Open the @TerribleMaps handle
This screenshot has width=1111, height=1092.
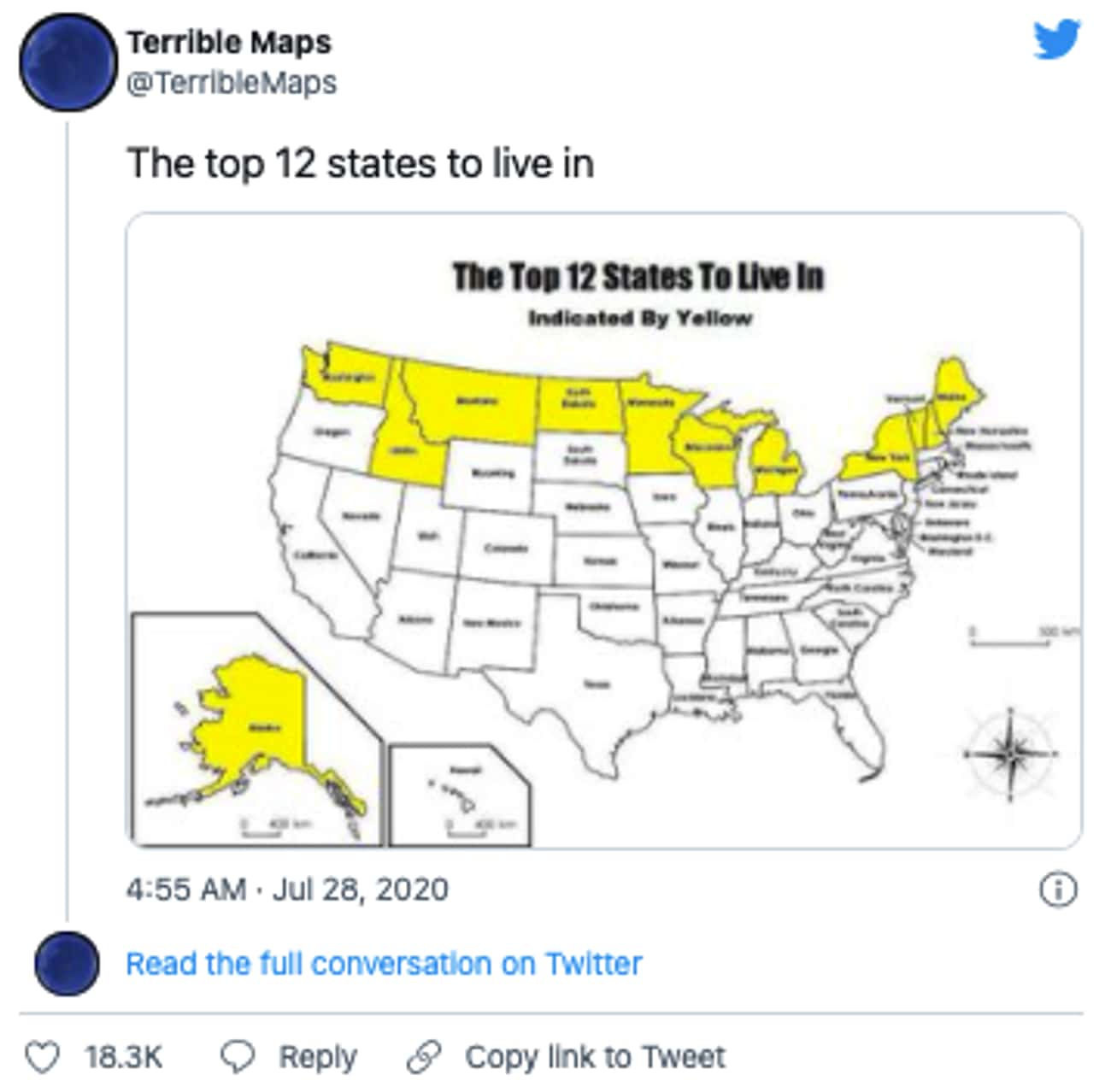(x=232, y=83)
